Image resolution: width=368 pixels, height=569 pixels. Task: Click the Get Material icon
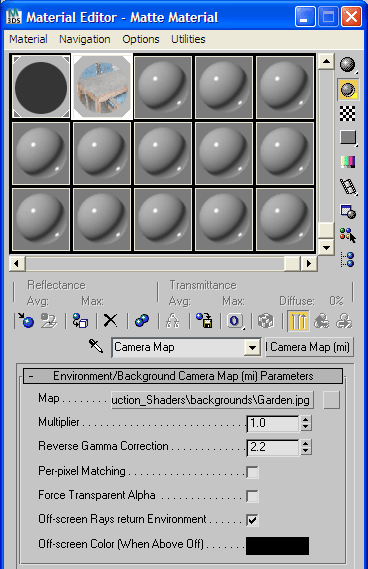coord(26,321)
